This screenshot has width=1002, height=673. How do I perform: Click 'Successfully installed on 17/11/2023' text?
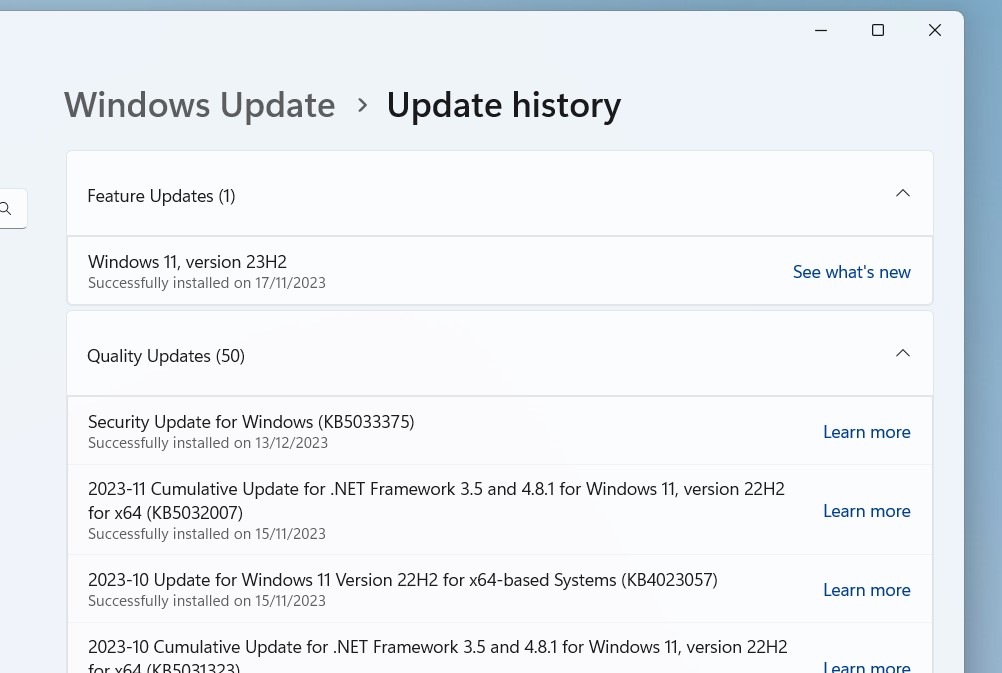[206, 282]
